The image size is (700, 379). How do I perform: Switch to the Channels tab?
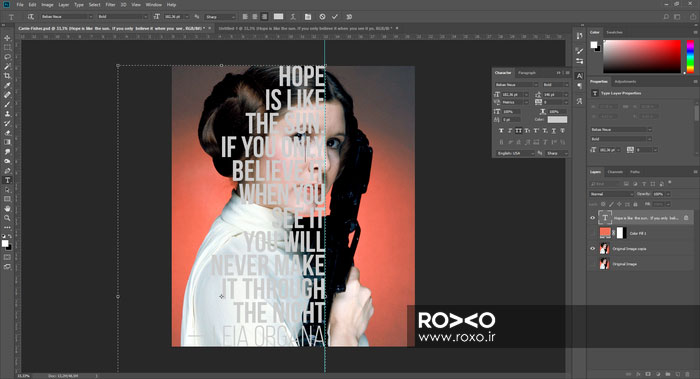pos(615,172)
